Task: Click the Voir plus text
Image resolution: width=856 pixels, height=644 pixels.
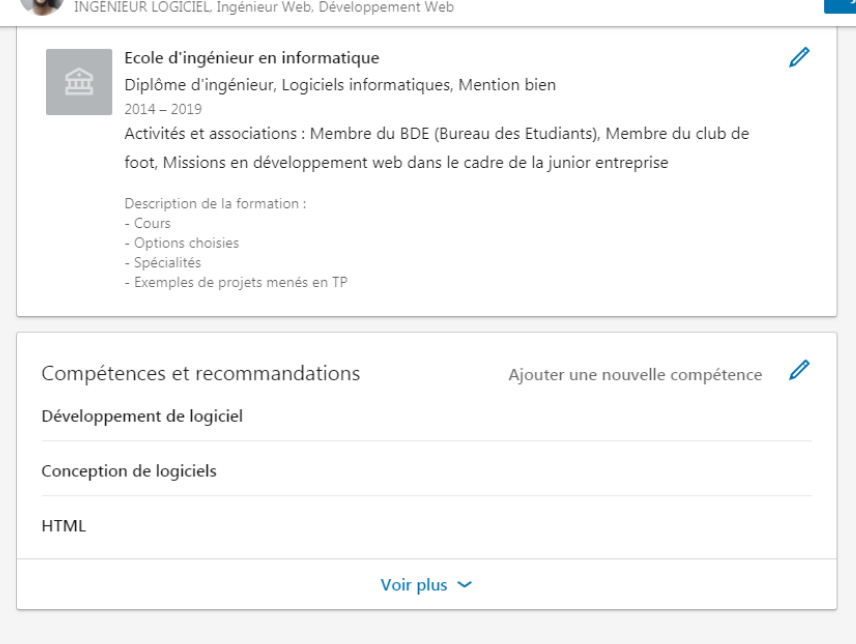Action: [414, 585]
